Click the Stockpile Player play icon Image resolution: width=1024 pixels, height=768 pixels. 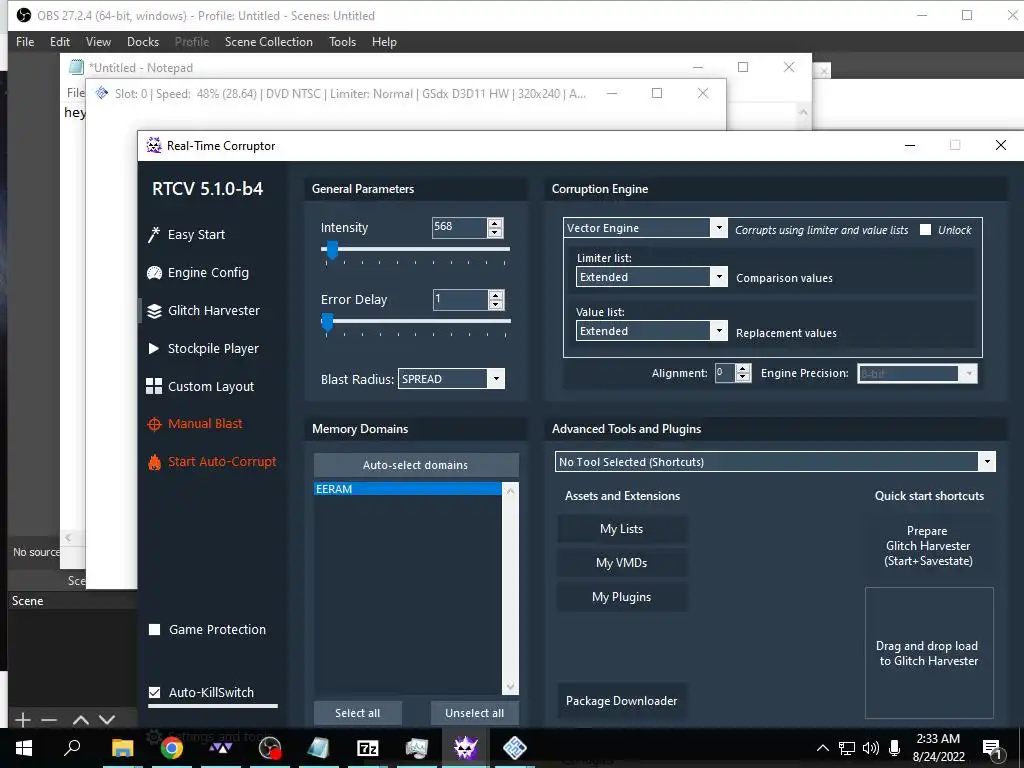pyautogui.click(x=154, y=349)
